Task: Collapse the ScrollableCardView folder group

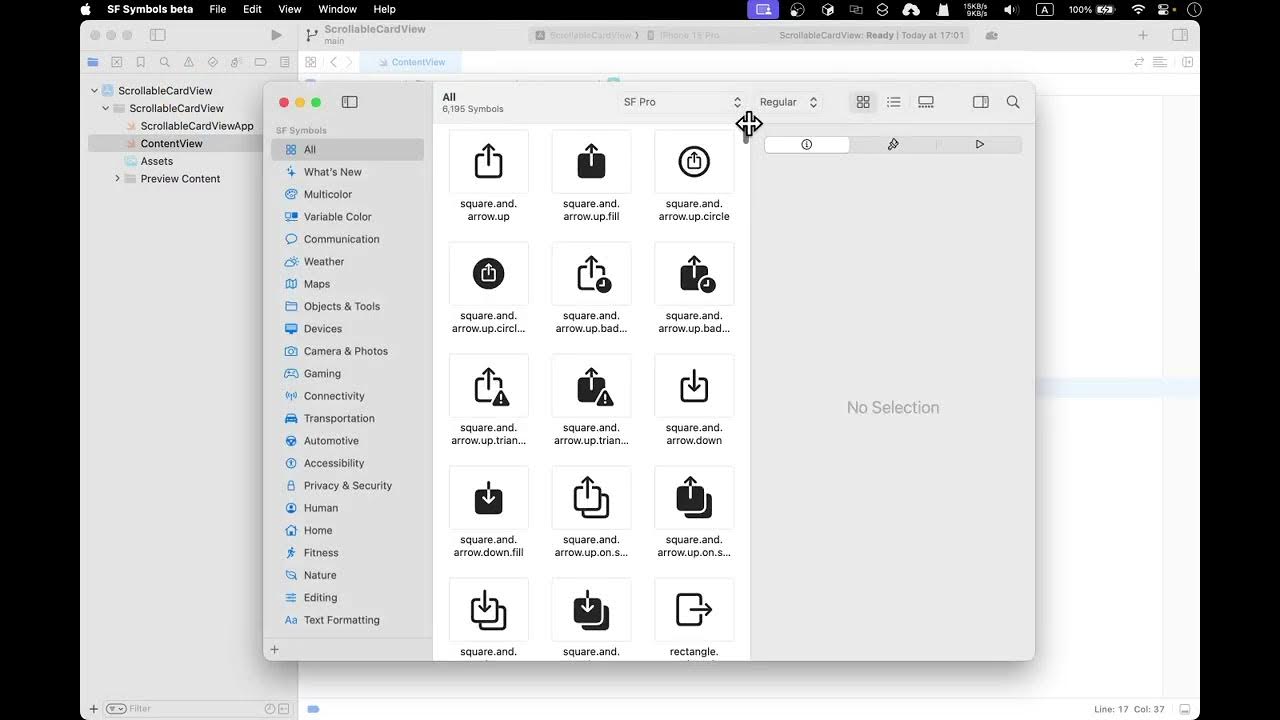Action: point(105,108)
